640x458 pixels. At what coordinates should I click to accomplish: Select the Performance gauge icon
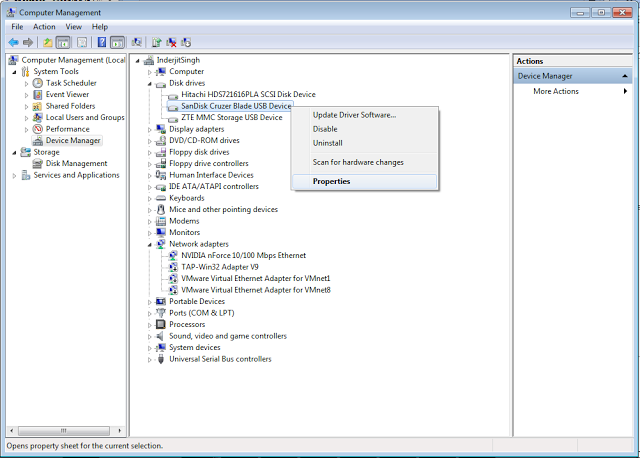click(38, 129)
